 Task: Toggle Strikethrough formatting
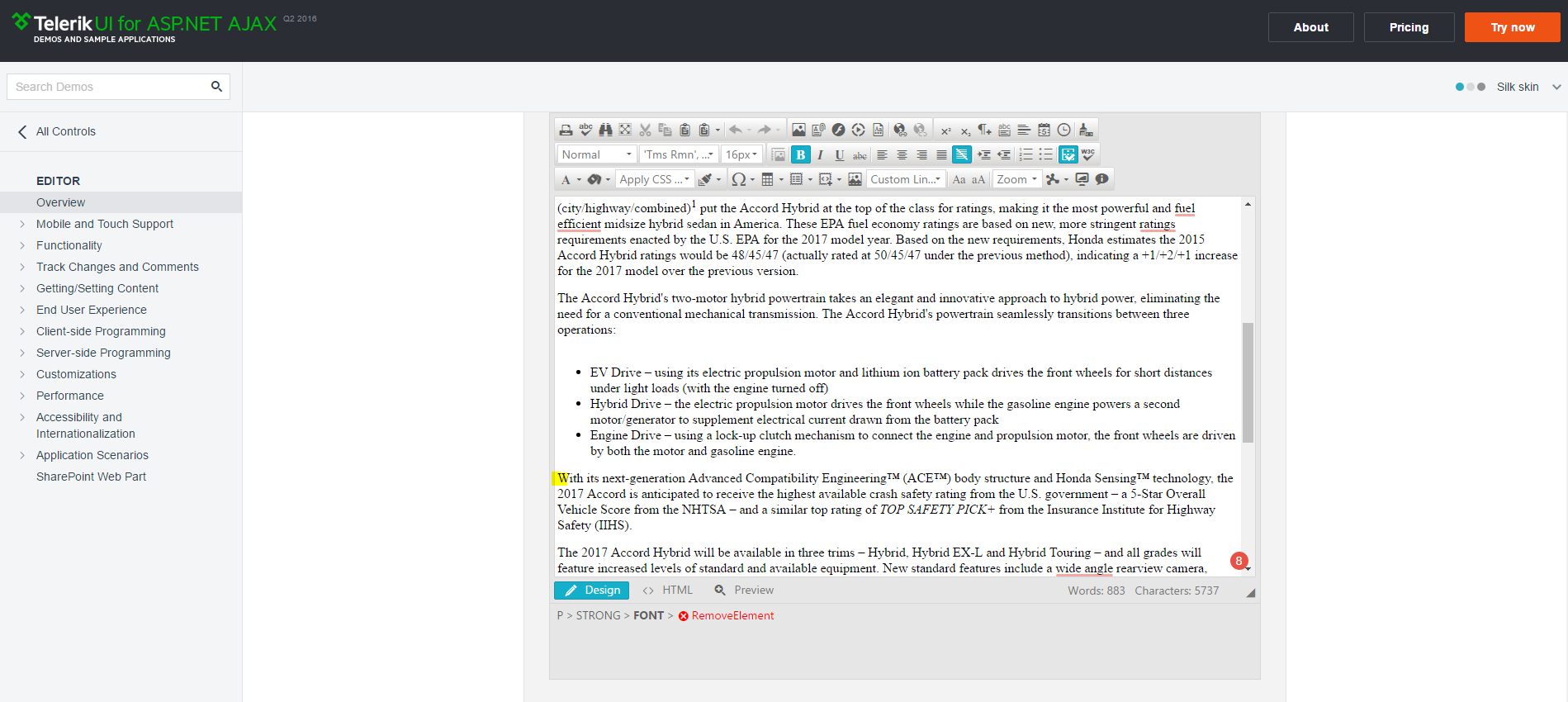[860, 154]
